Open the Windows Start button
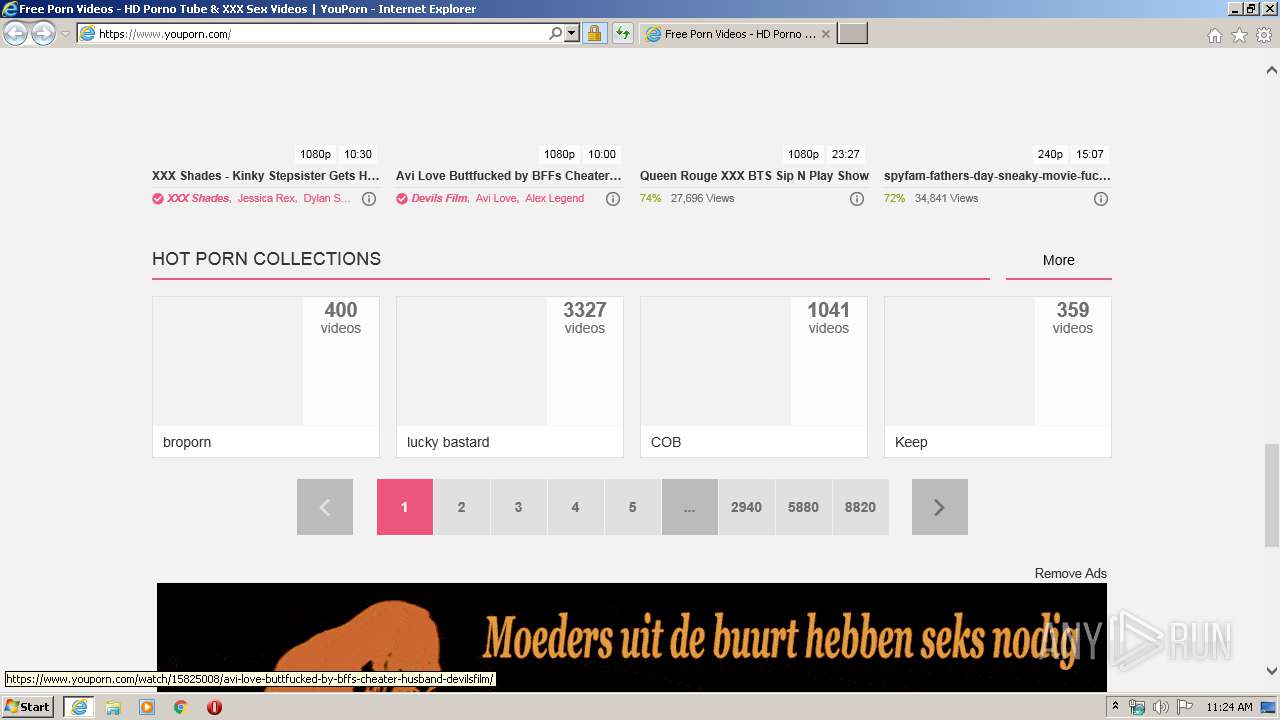Screen dimensions: 1280x720 [x=28, y=707]
